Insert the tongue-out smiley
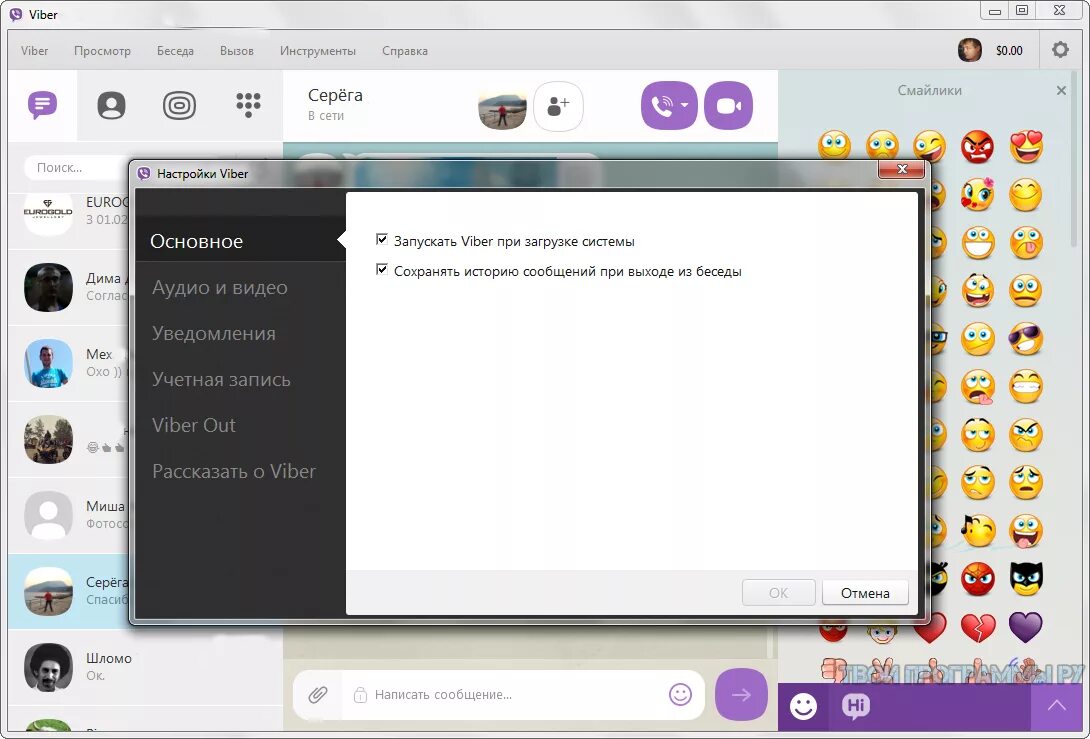The width and height of the screenshot is (1090, 739). 1026,243
